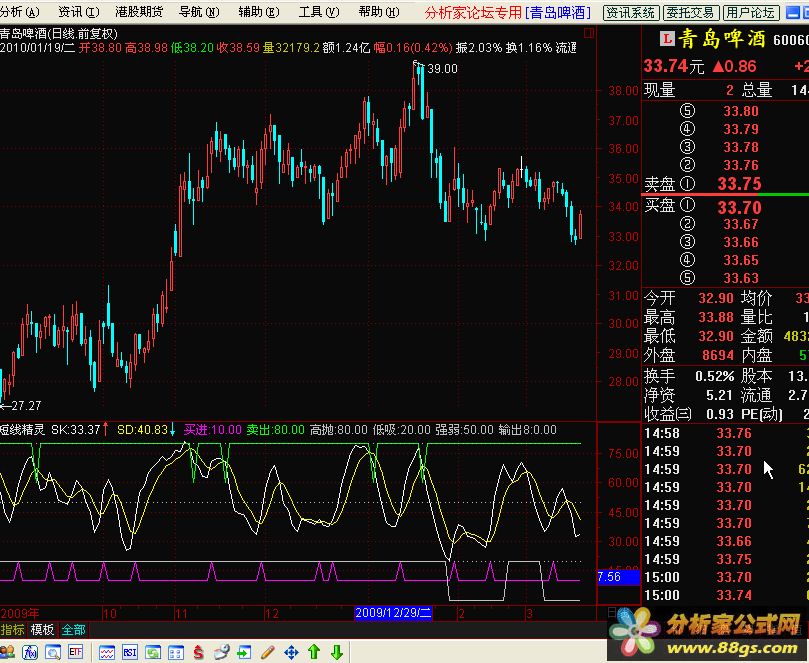Click the SD:40.83 indicator value
809x663 pixels.
tap(142, 429)
